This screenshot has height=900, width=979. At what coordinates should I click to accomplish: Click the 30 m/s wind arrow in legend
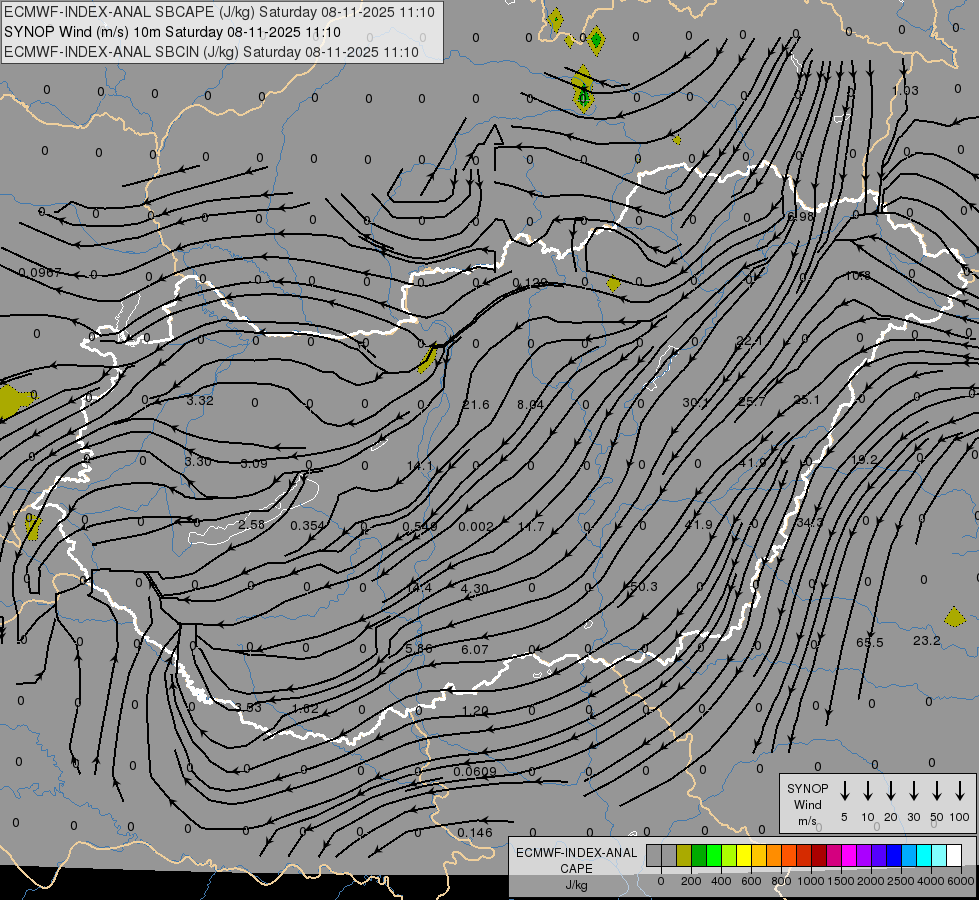(x=913, y=791)
